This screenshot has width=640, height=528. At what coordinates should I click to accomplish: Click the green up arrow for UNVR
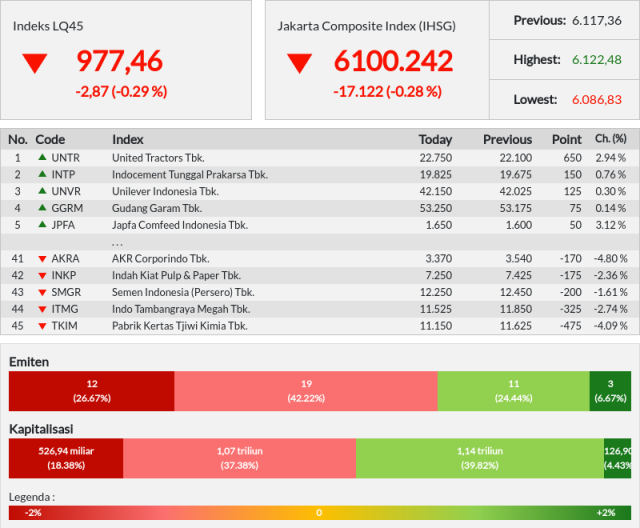pos(42,191)
